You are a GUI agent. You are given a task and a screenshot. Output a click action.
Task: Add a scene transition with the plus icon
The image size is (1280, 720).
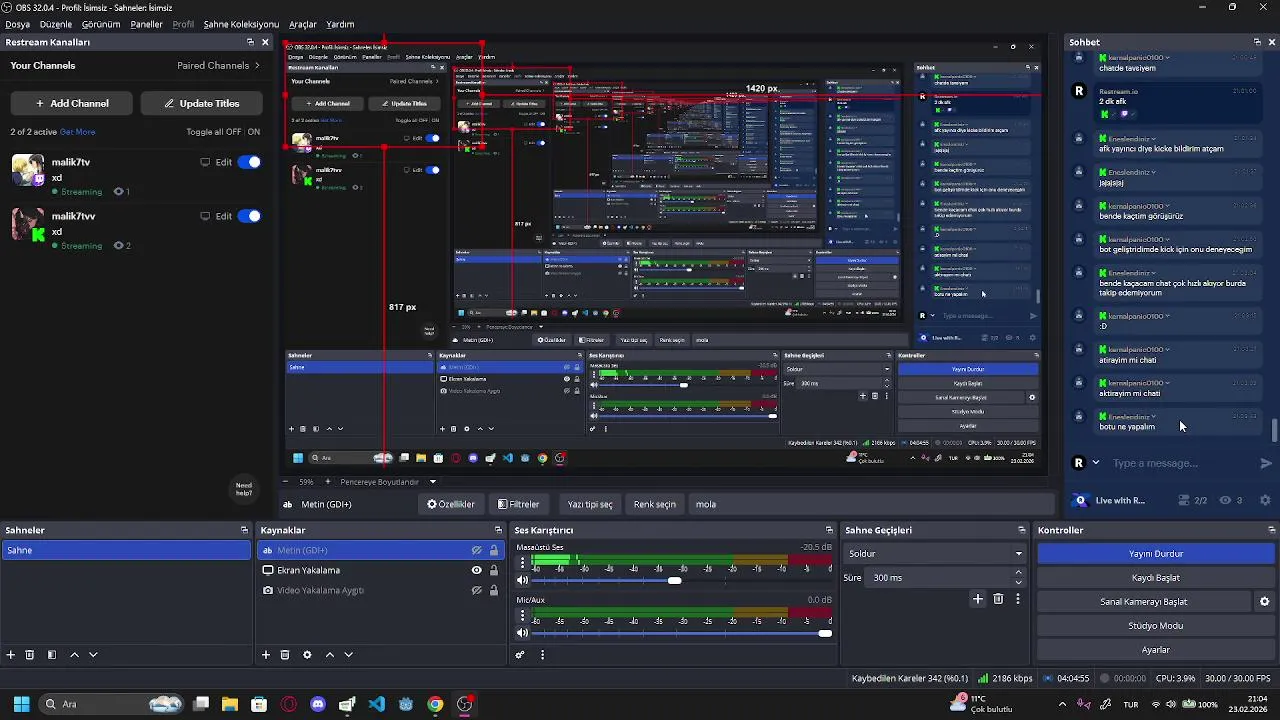click(x=978, y=599)
